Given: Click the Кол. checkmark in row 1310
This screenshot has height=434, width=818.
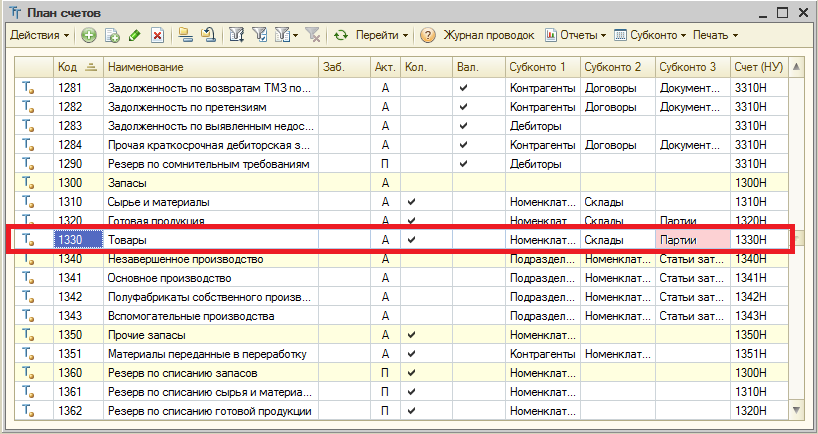Looking at the screenshot, I should coord(411,202).
